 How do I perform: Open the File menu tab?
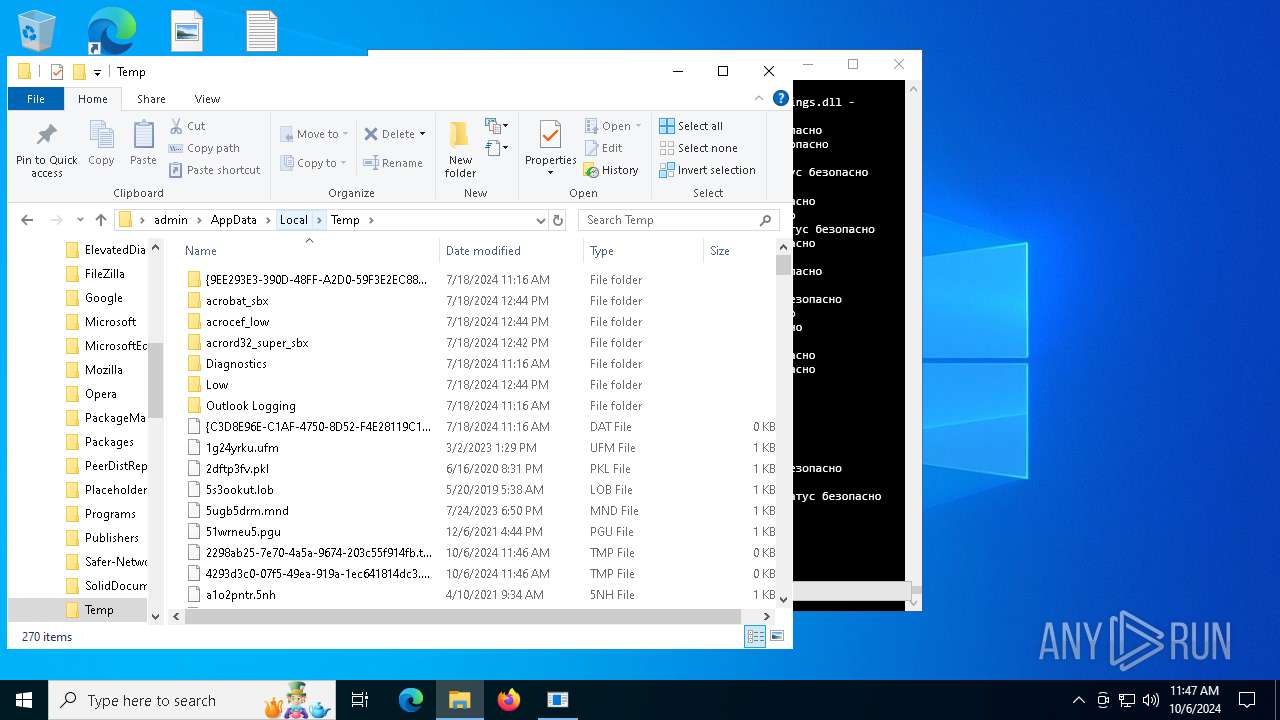(36, 99)
